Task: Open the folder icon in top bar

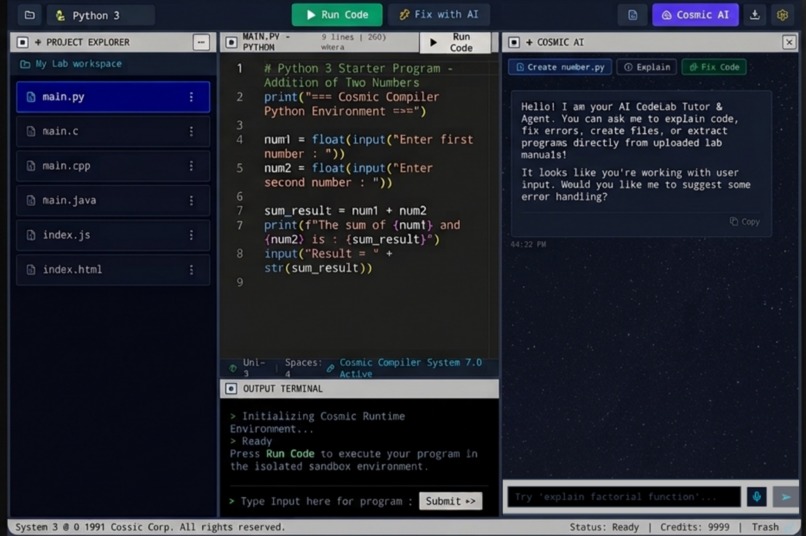Action: coord(30,15)
